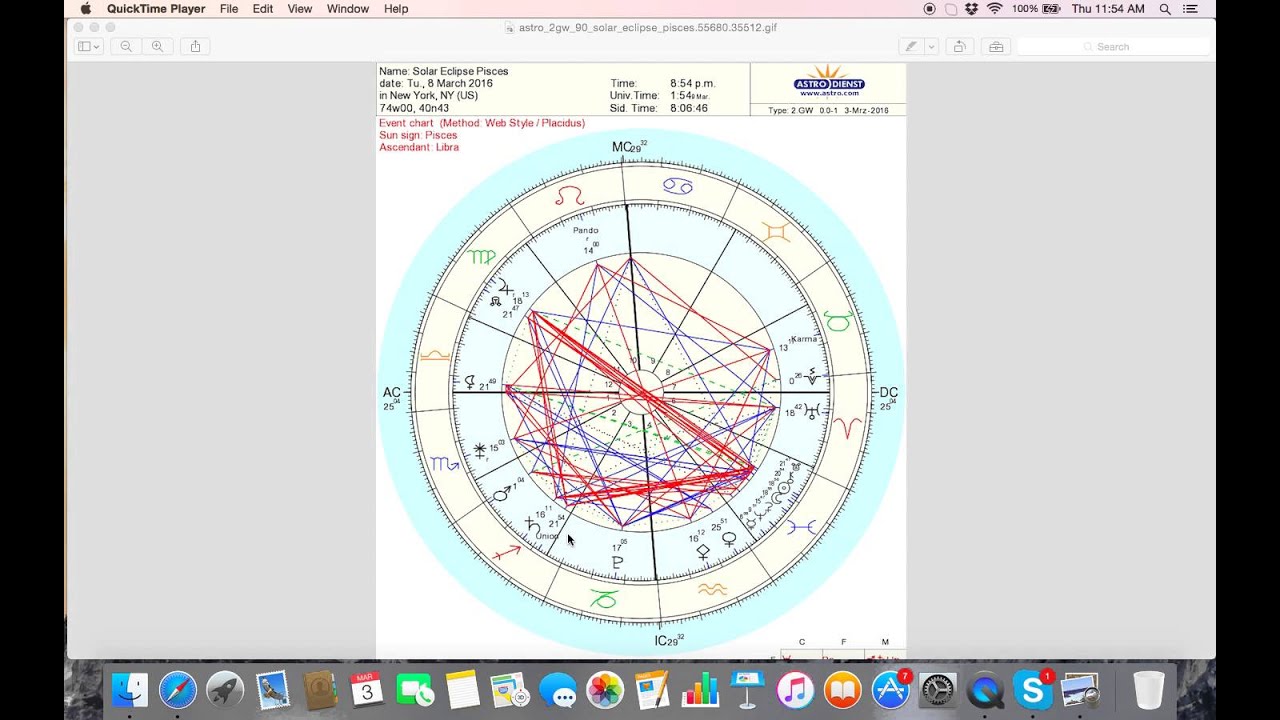Open Trash in the Dock
This screenshot has height=720, width=1280.
[1149, 690]
